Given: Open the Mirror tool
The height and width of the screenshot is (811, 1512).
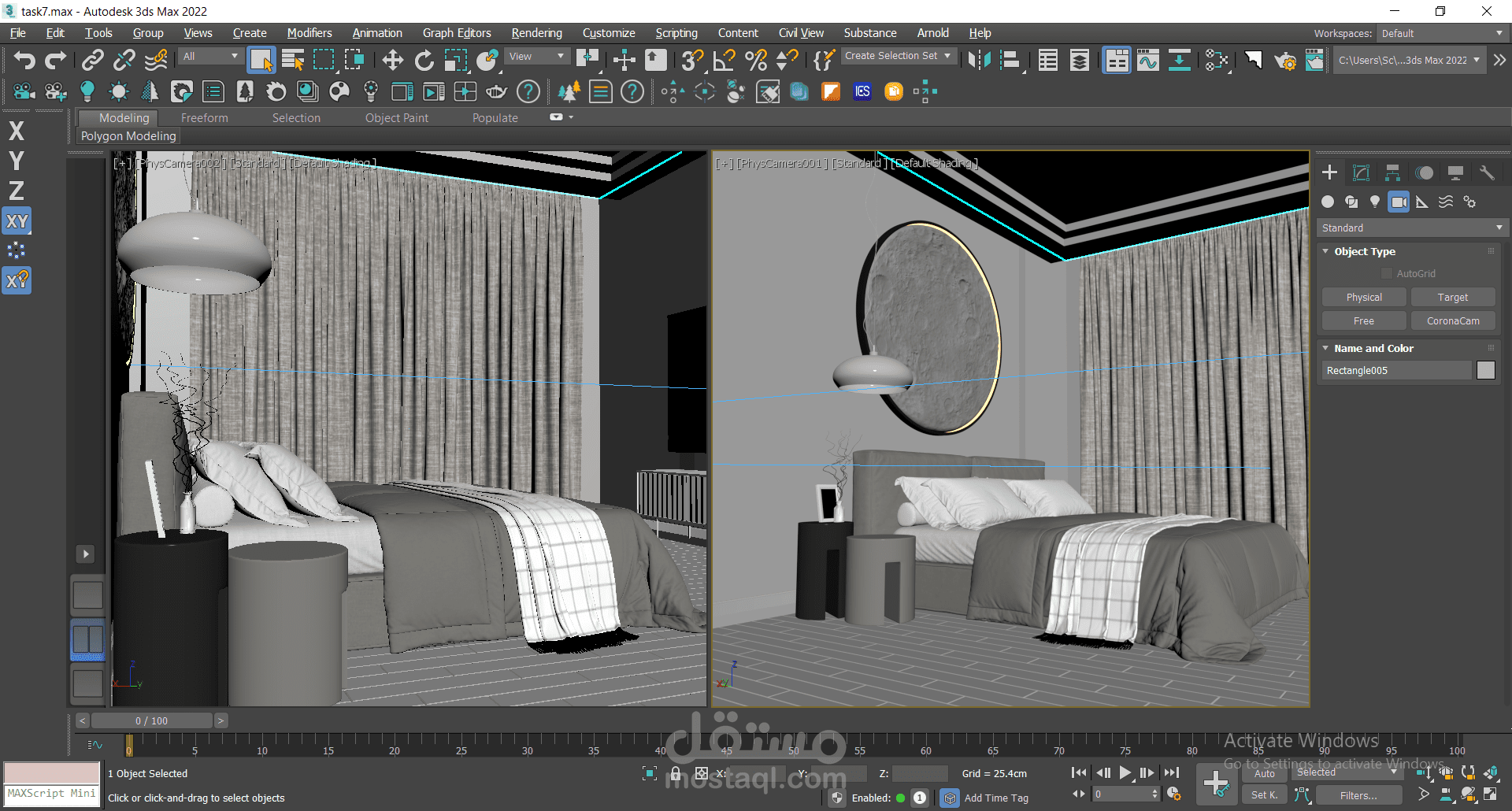Looking at the screenshot, I should point(979,60).
